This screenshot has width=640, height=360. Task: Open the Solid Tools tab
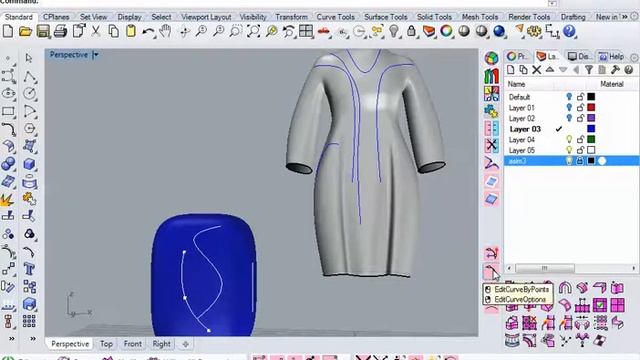coord(434,17)
